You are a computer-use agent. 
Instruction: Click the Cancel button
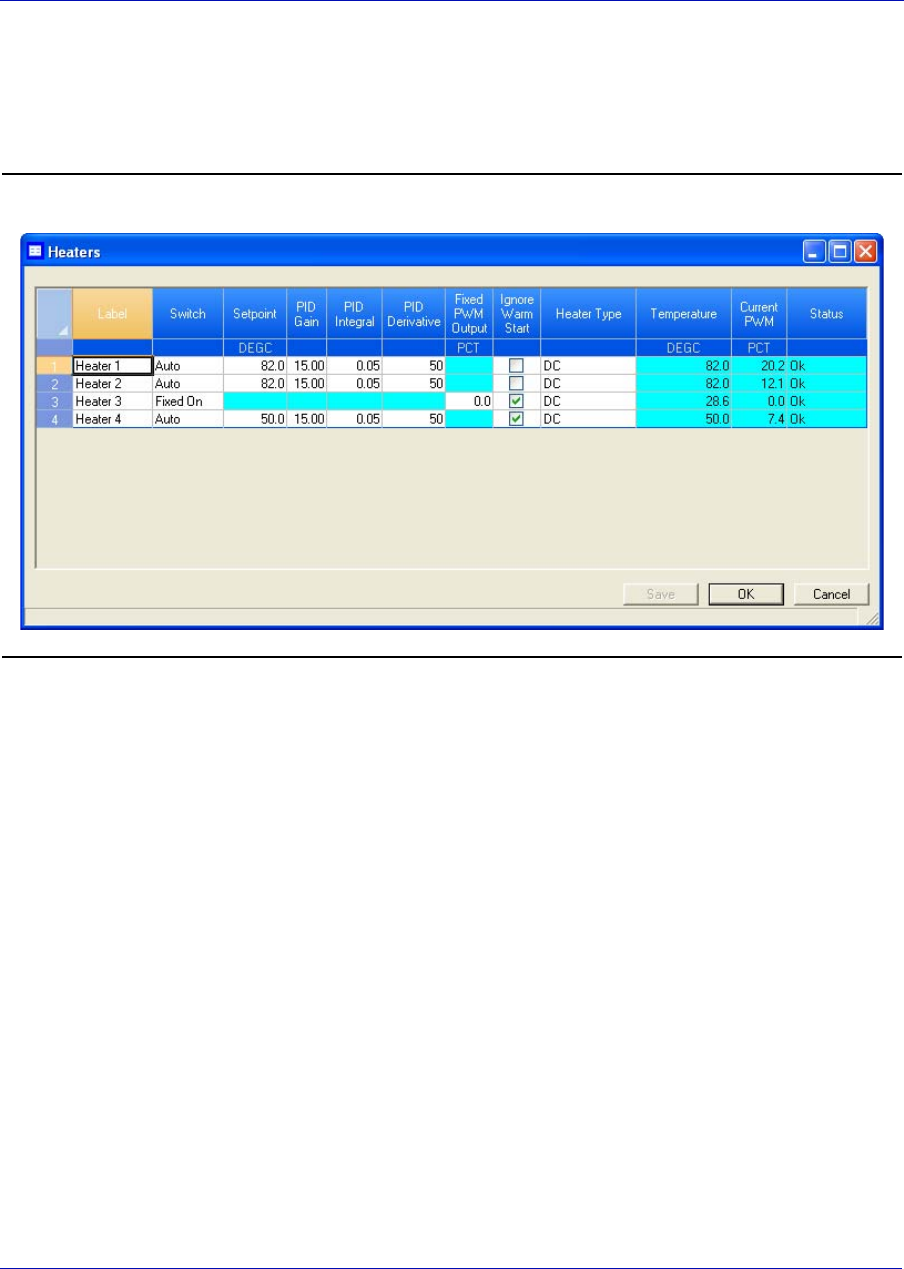tap(832, 594)
